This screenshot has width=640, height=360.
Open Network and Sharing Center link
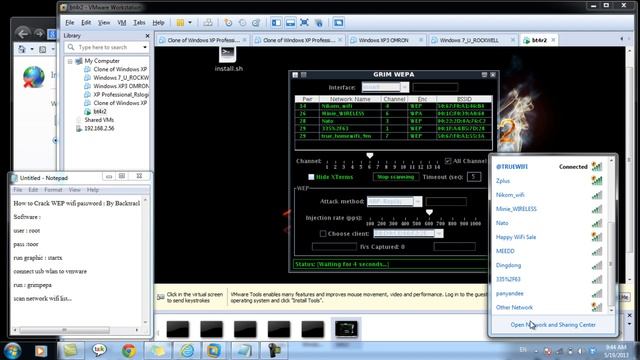(x=553, y=325)
